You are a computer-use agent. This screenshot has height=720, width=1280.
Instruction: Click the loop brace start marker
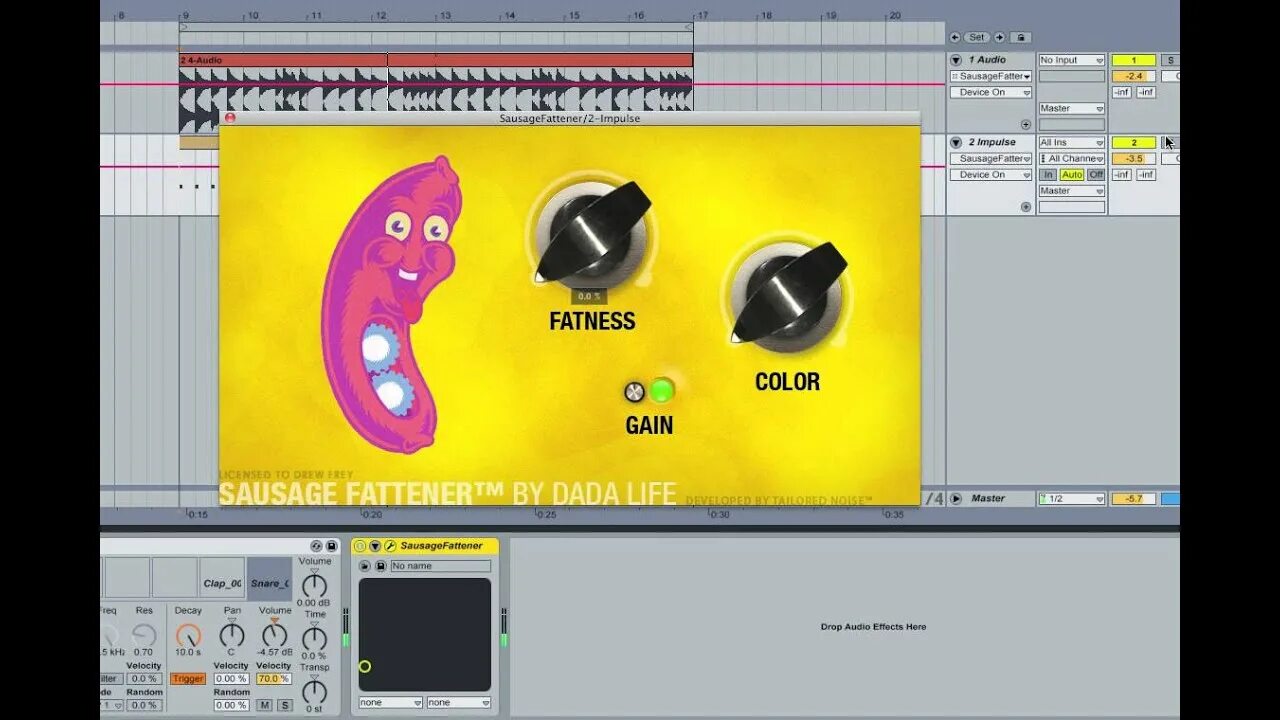pos(183,27)
